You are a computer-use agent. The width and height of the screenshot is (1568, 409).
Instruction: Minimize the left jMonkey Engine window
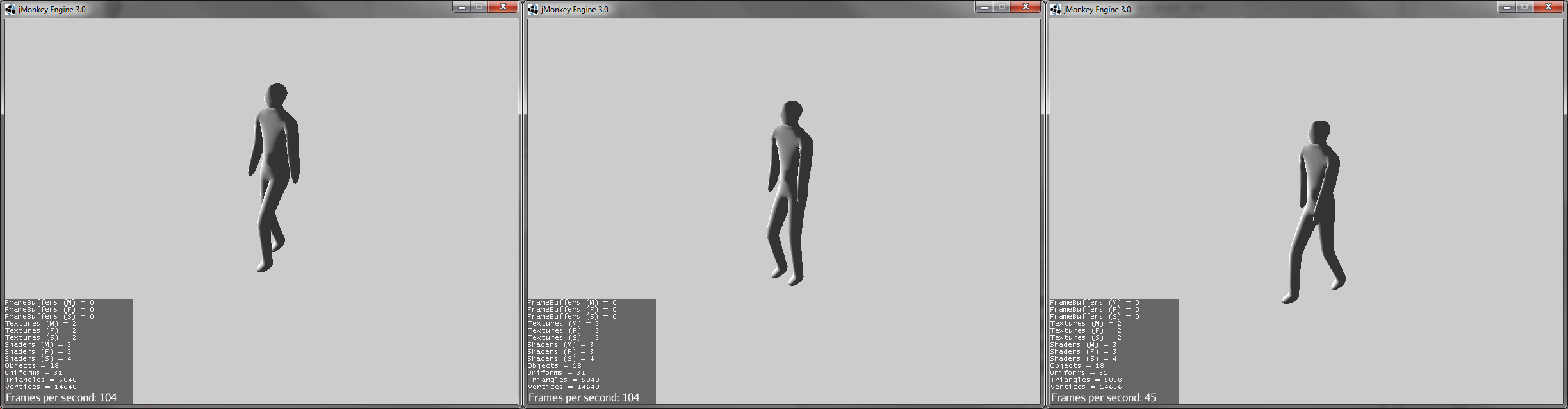click(x=461, y=7)
